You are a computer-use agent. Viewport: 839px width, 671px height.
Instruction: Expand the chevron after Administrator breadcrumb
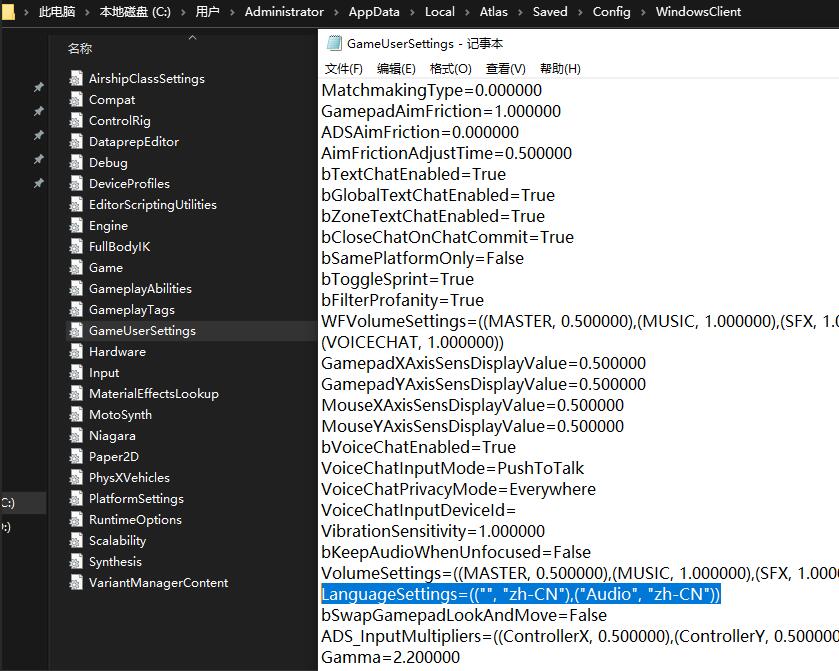[336, 12]
